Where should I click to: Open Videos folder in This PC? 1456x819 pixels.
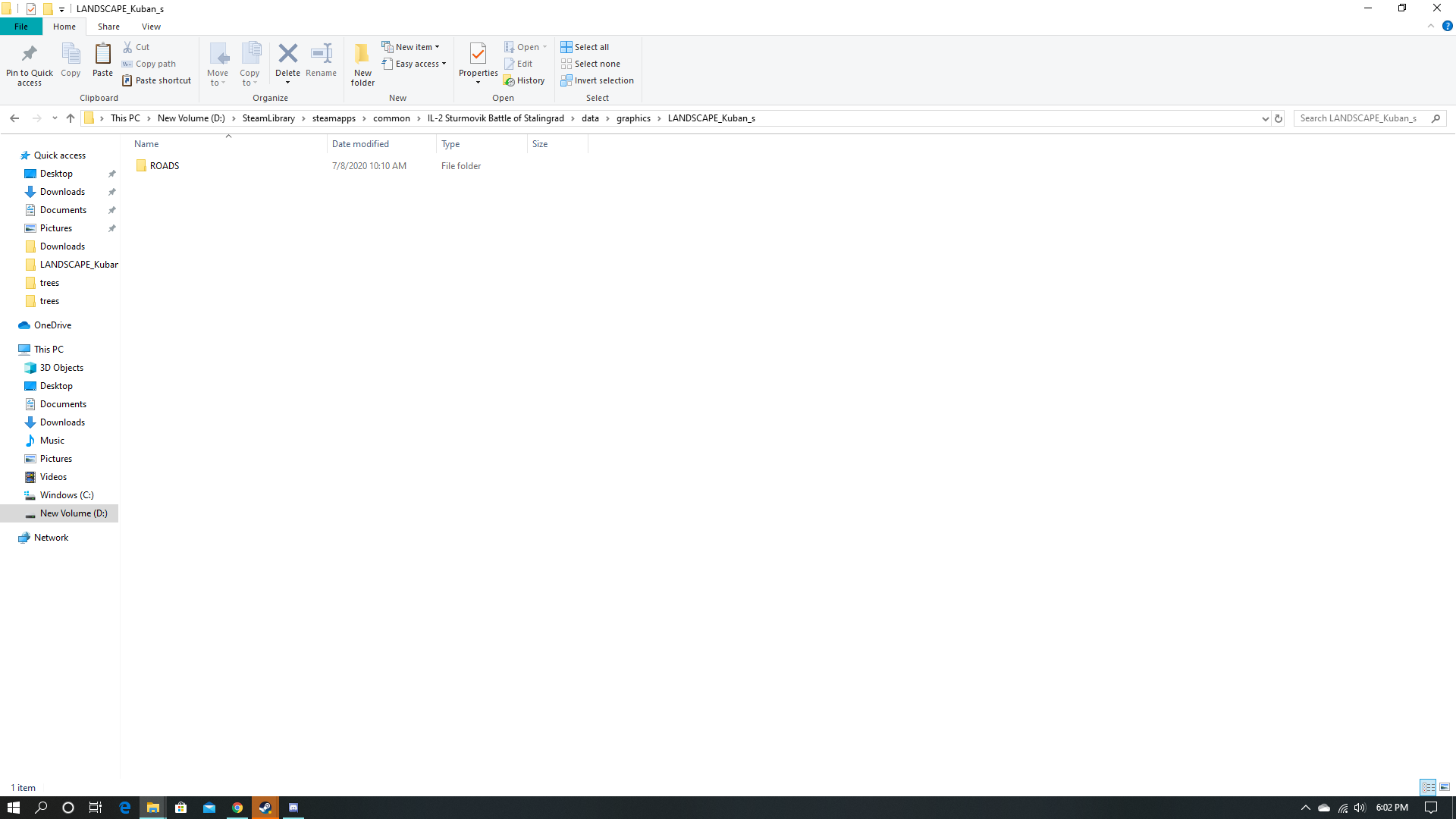[53, 477]
